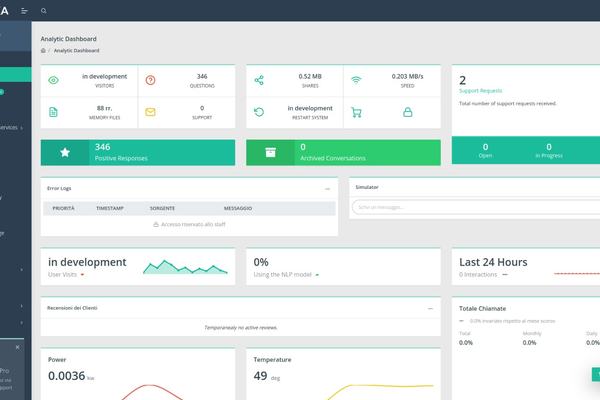This screenshot has height=400, width=600.
Task: Open the Archived Conversations tile
Action: click(343, 152)
